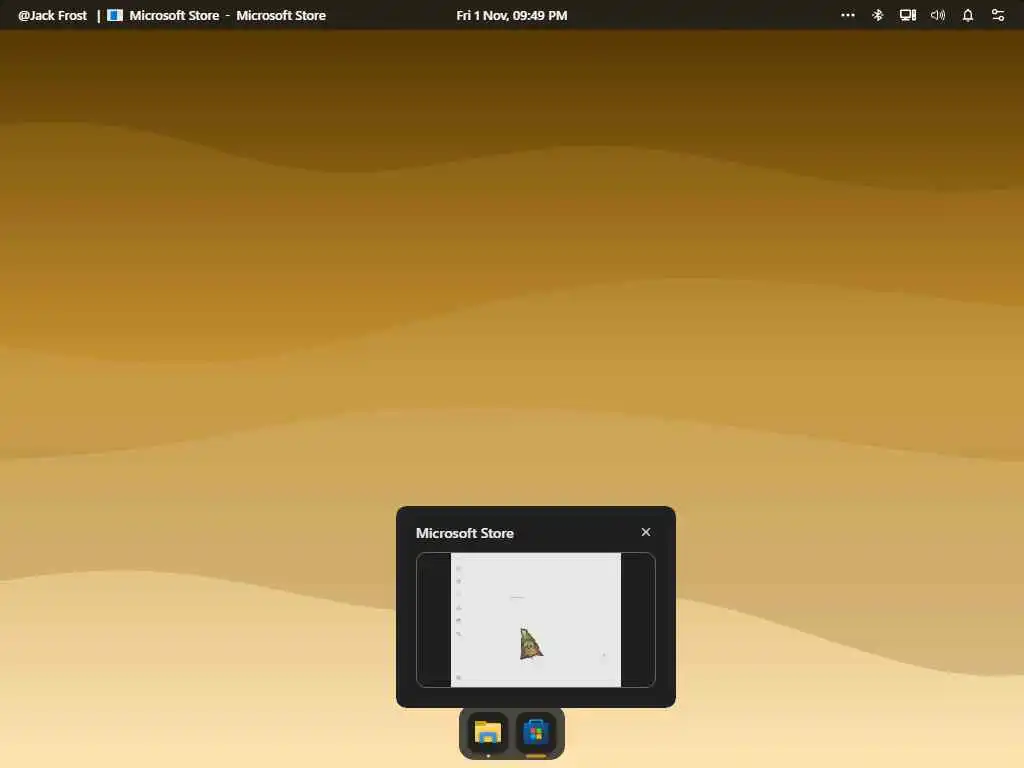Open File Explorer from the dock
The height and width of the screenshot is (768, 1024).
[x=487, y=733]
